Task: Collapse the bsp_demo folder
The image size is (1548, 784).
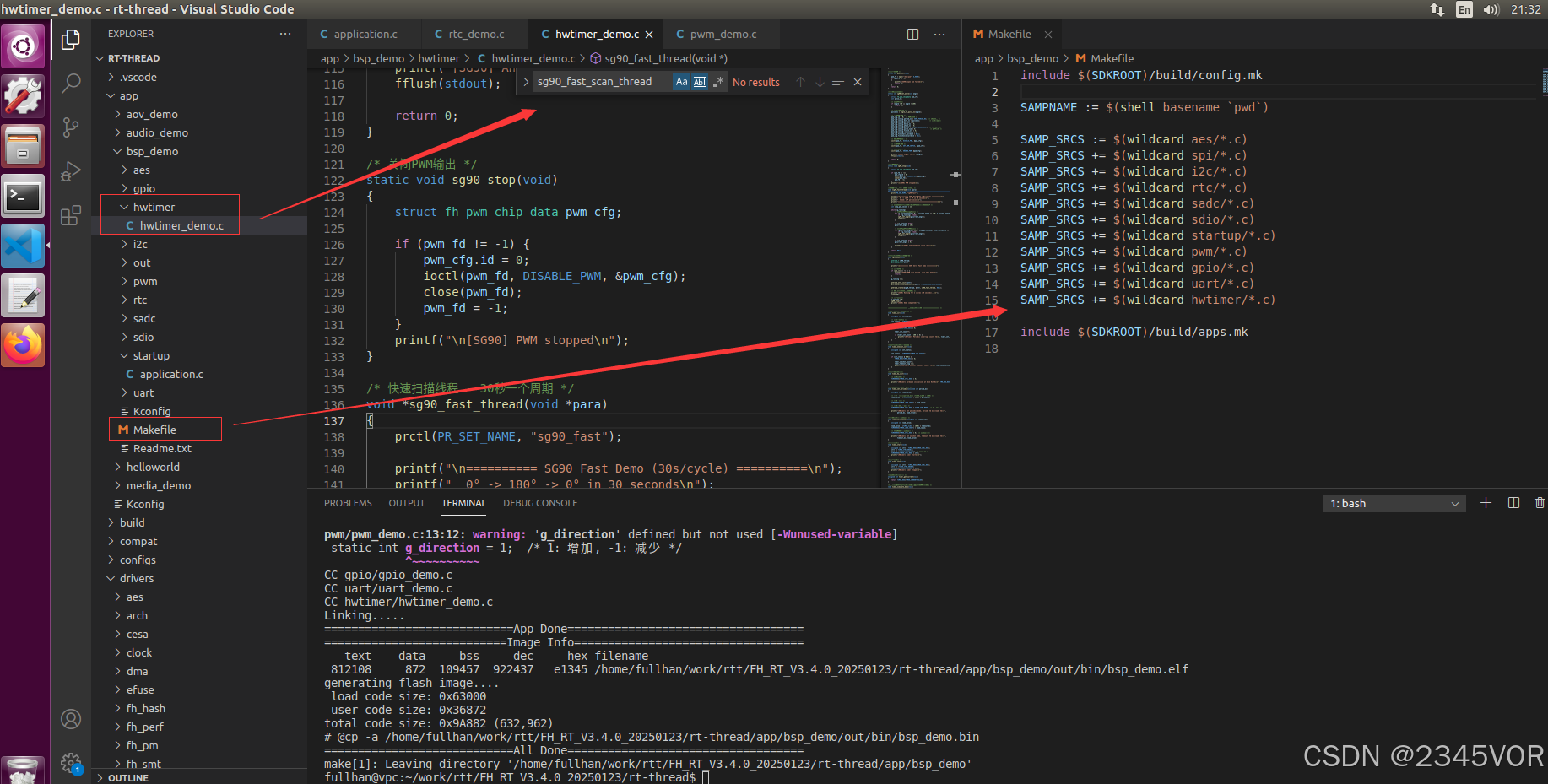Action: point(199,151)
